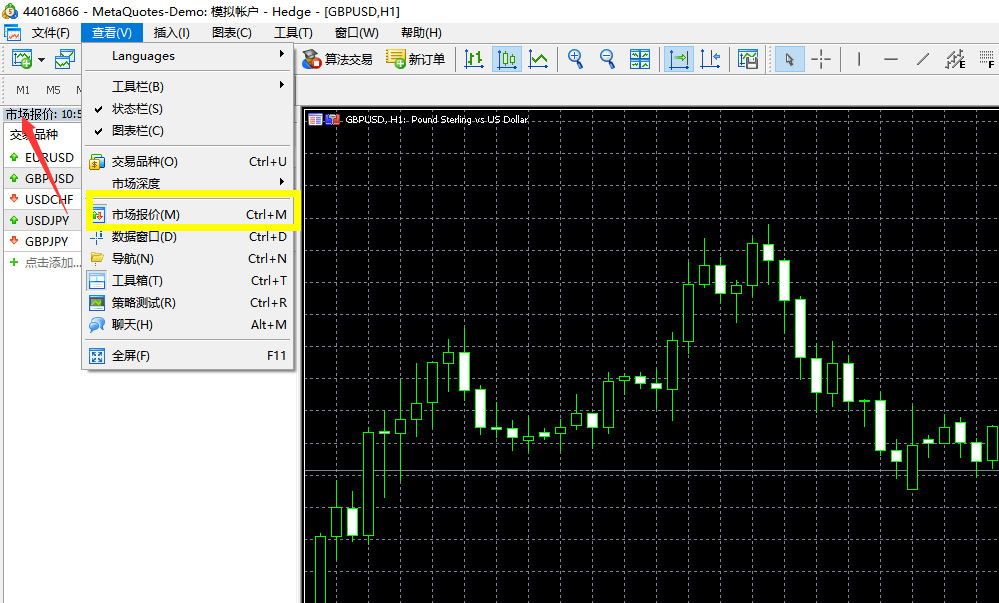
Task: Click the zoom out magnifier icon
Action: tap(607, 59)
